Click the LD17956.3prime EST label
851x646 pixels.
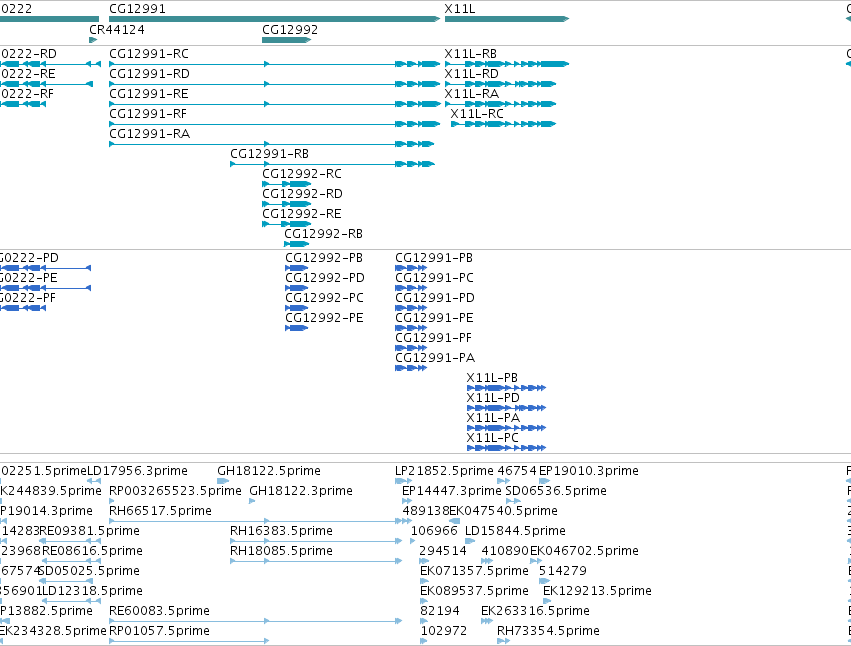click(x=137, y=471)
